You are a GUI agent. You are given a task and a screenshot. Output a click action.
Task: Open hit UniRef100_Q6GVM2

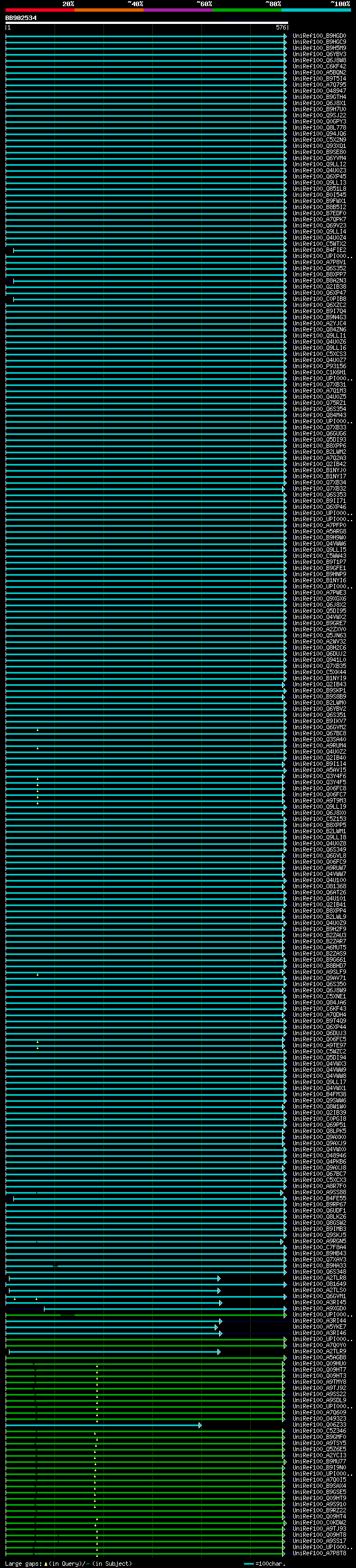(319, 728)
